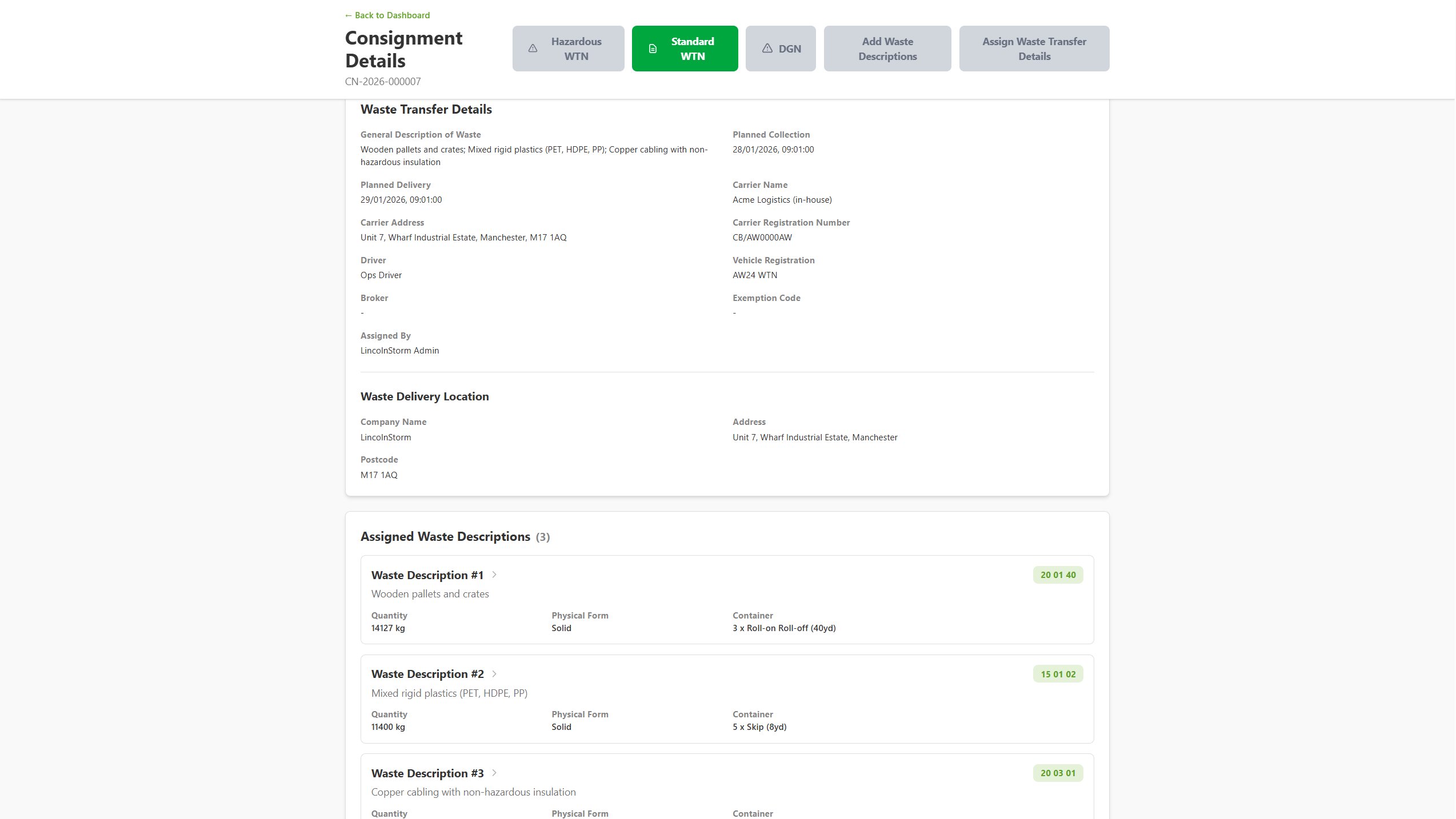The image size is (1456, 819).
Task: Click Add Waste Descriptions
Action: click(887, 49)
